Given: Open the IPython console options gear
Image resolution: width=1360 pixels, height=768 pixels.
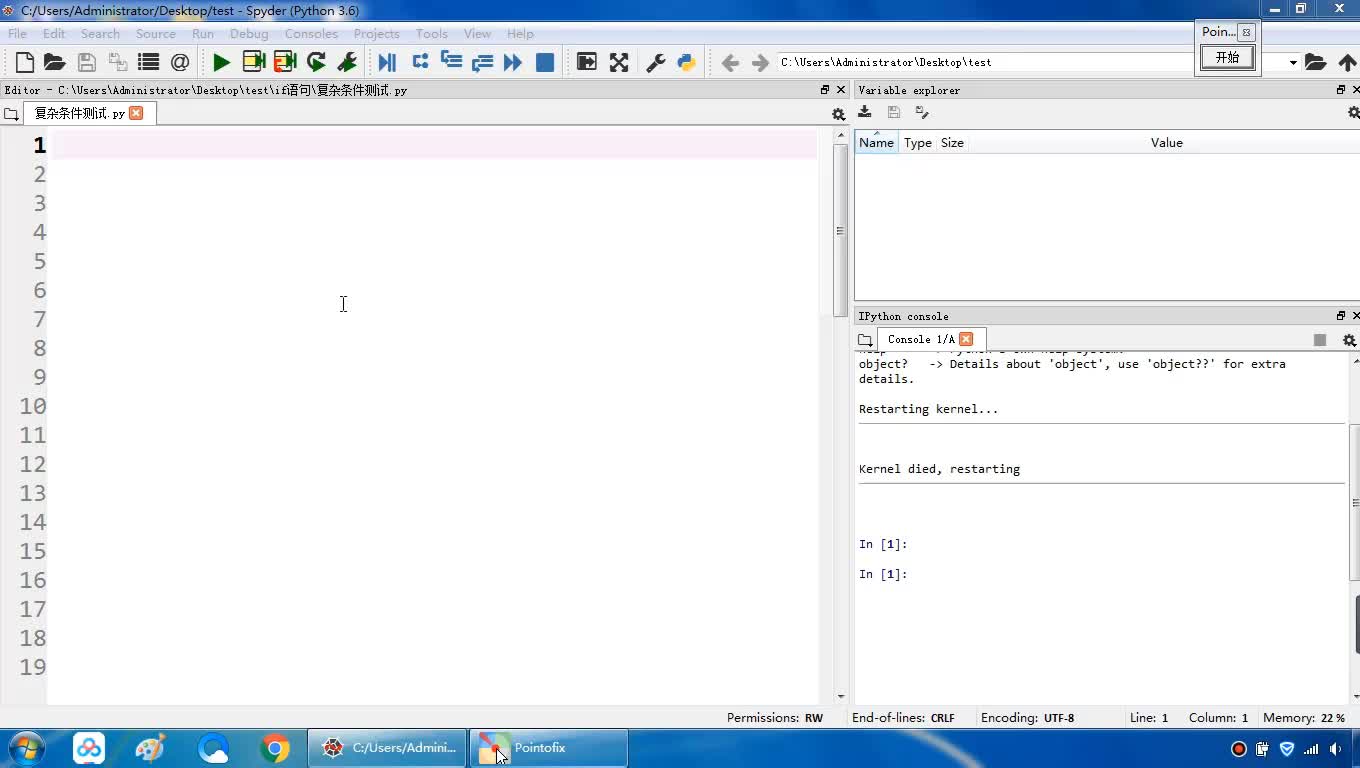Looking at the screenshot, I should point(1349,340).
